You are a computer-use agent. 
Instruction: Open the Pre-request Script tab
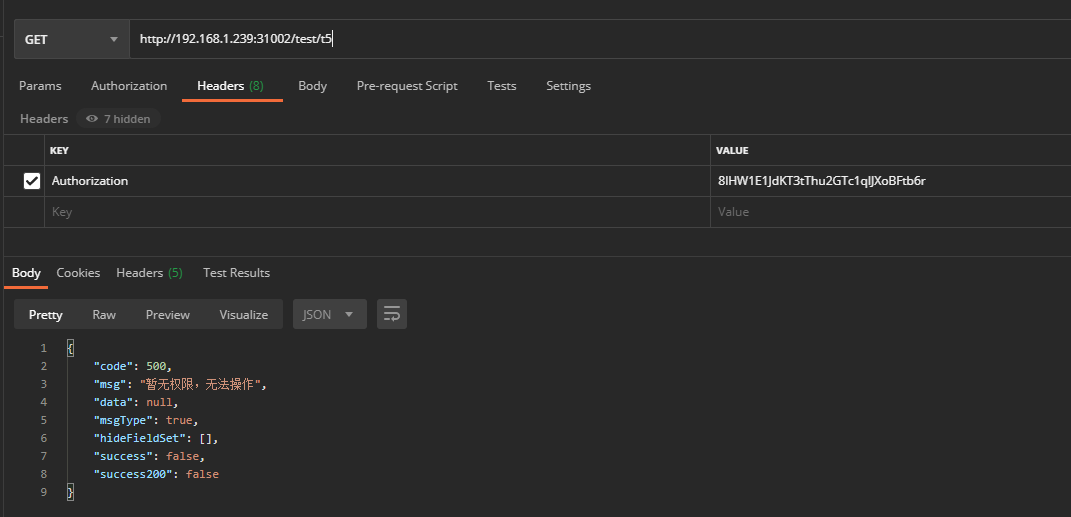pos(407,86)
